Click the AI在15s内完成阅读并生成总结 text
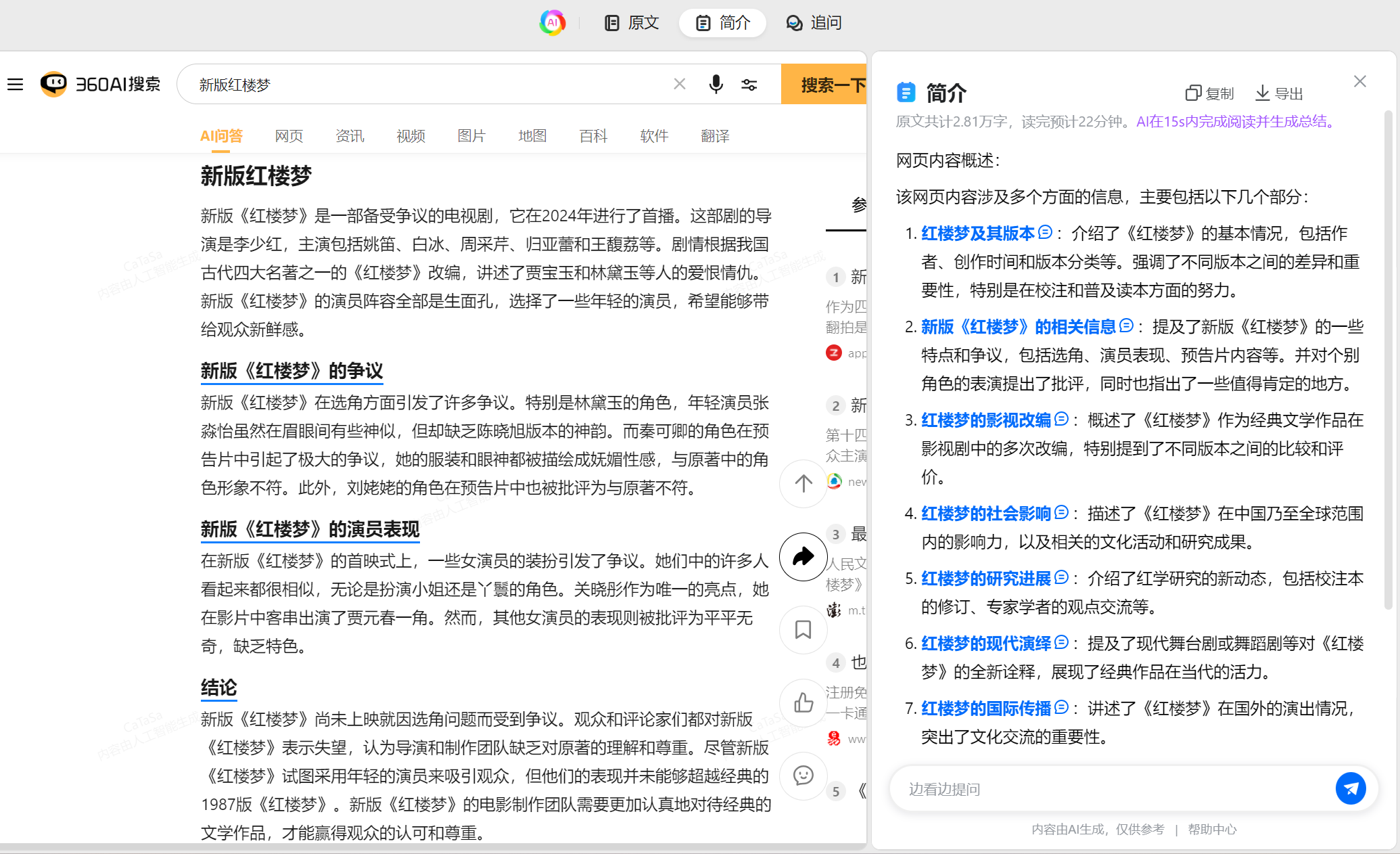Viewport: 1400px width, 854px height. pyautogui.click(x=1238, y=122)
